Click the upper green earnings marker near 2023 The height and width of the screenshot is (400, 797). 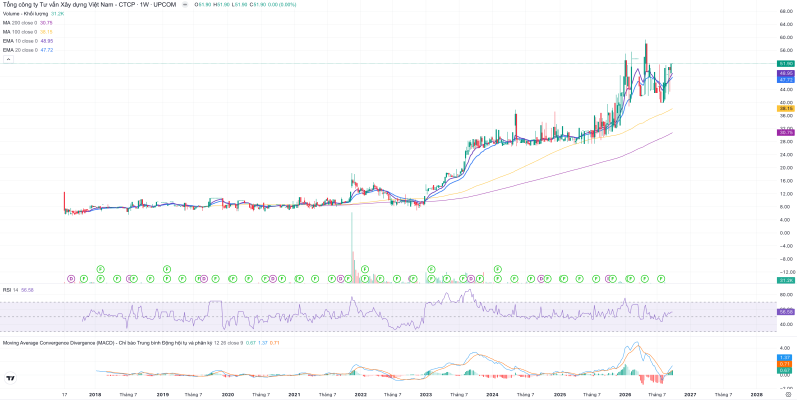pyautogui.click(x=431, y=268)
